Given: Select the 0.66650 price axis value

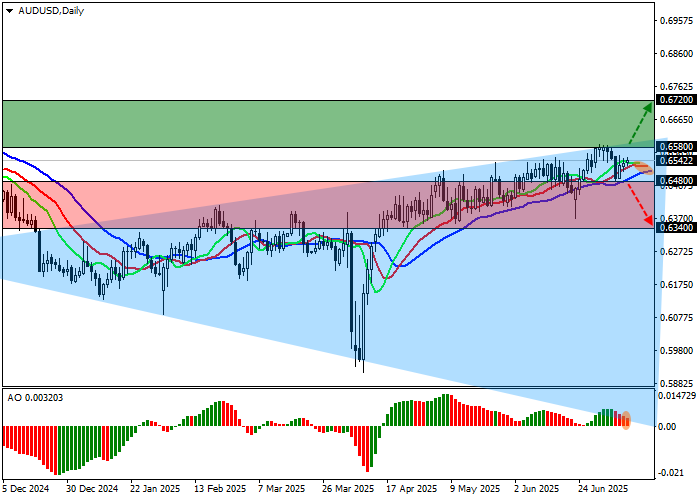Looking at the screenshot, I should coord(677,120).
